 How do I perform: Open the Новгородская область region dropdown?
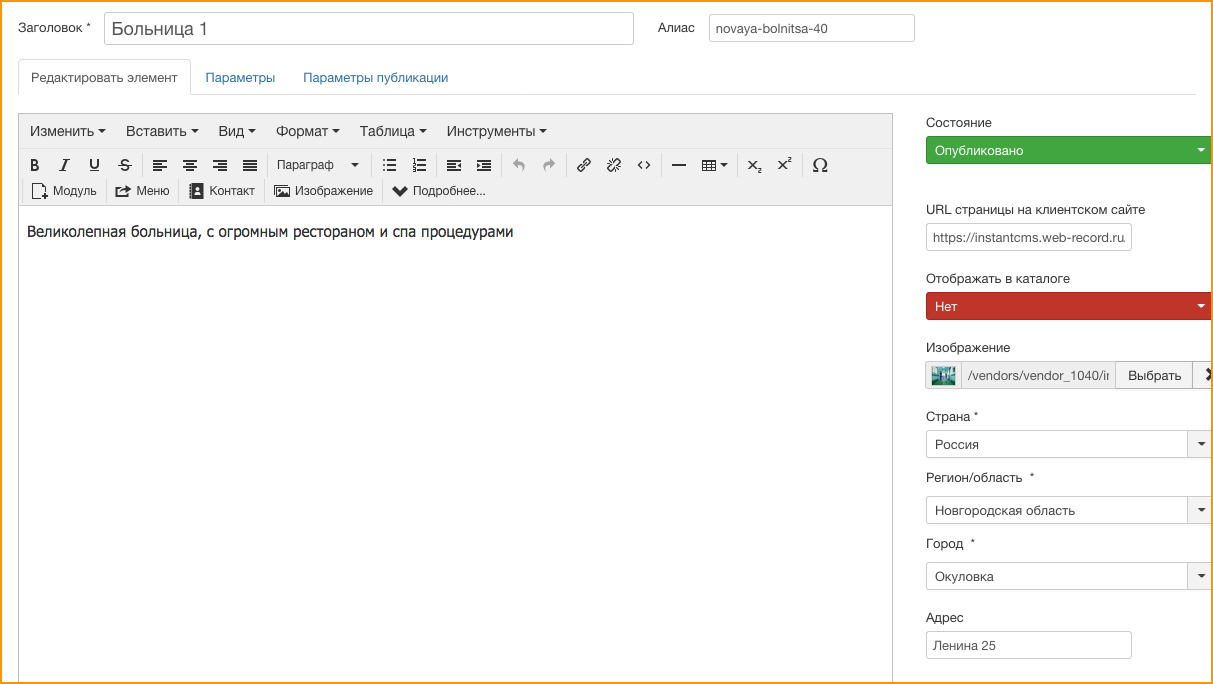(x=1069, y=510)
